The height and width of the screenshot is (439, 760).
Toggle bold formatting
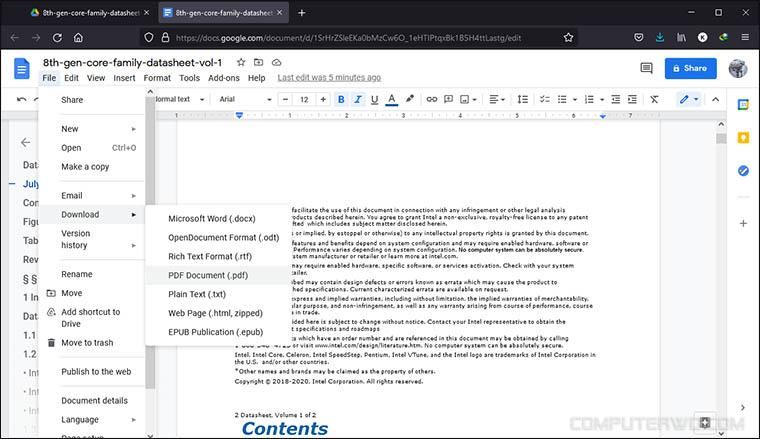(x=341, y=99)
